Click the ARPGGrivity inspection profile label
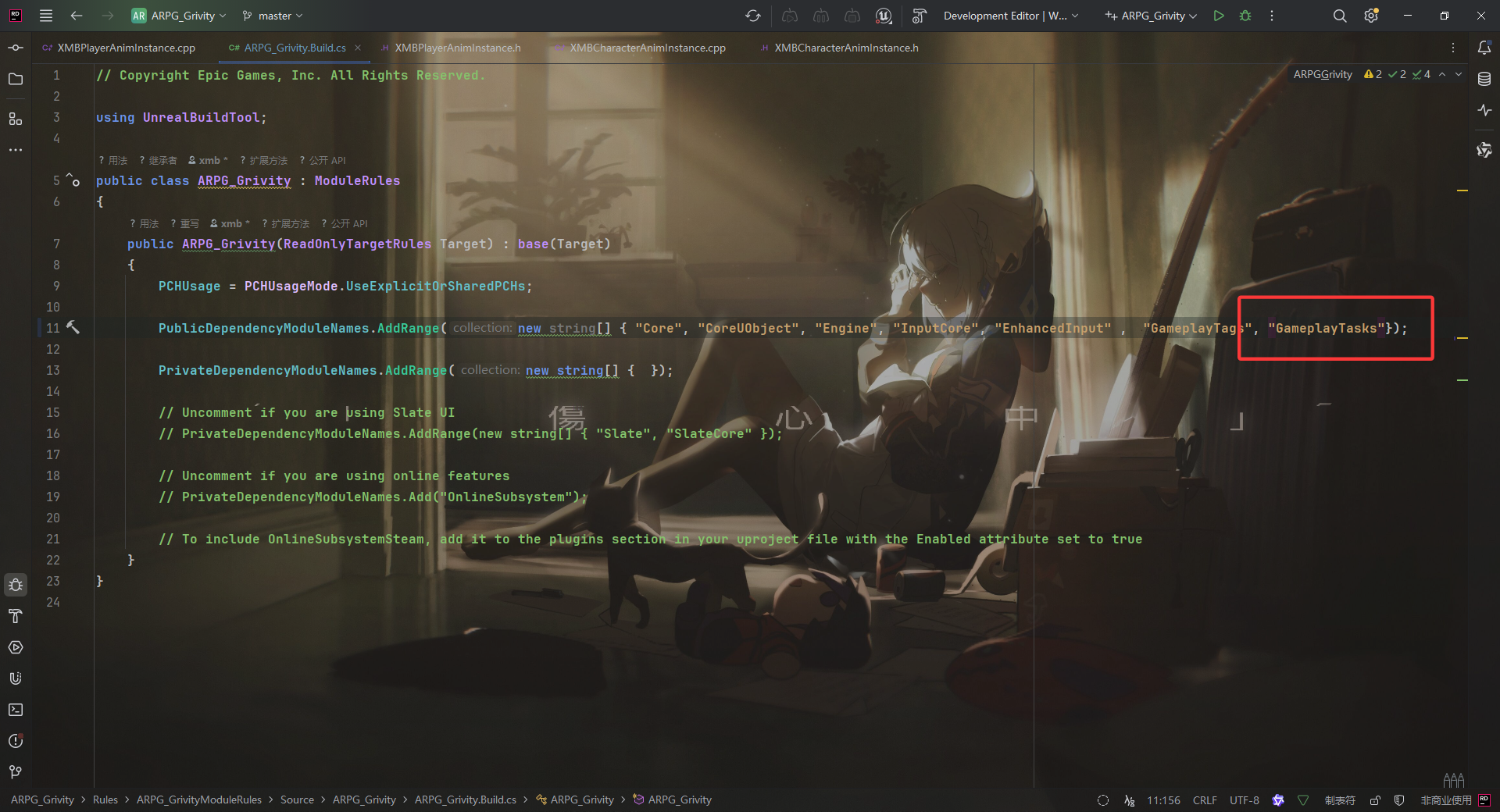Viewport: 1500px width, 812px height. click(1323, 74)
